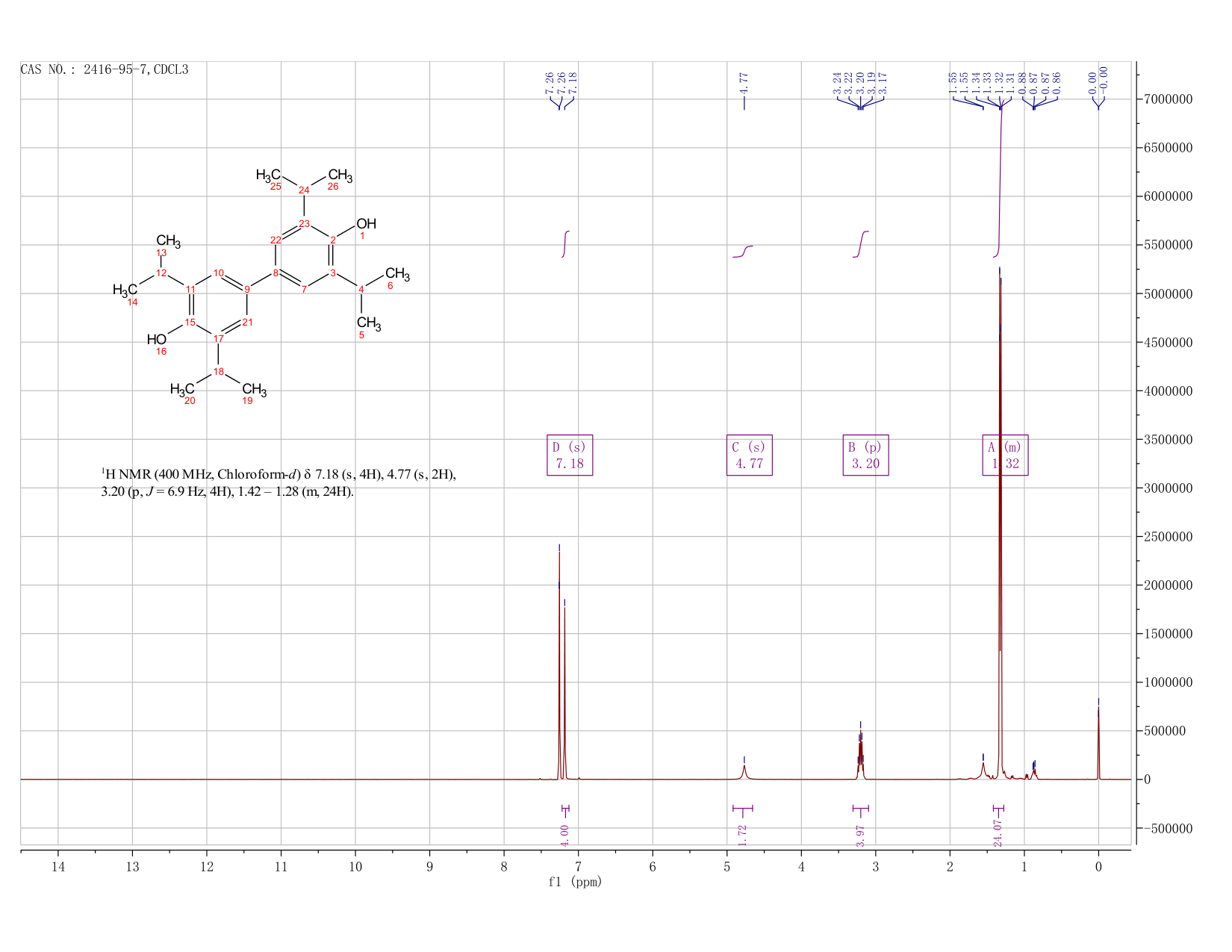Select the B (p) 3.20 multiplet box
1232x952 pixels.
click(x=865, y=455)
